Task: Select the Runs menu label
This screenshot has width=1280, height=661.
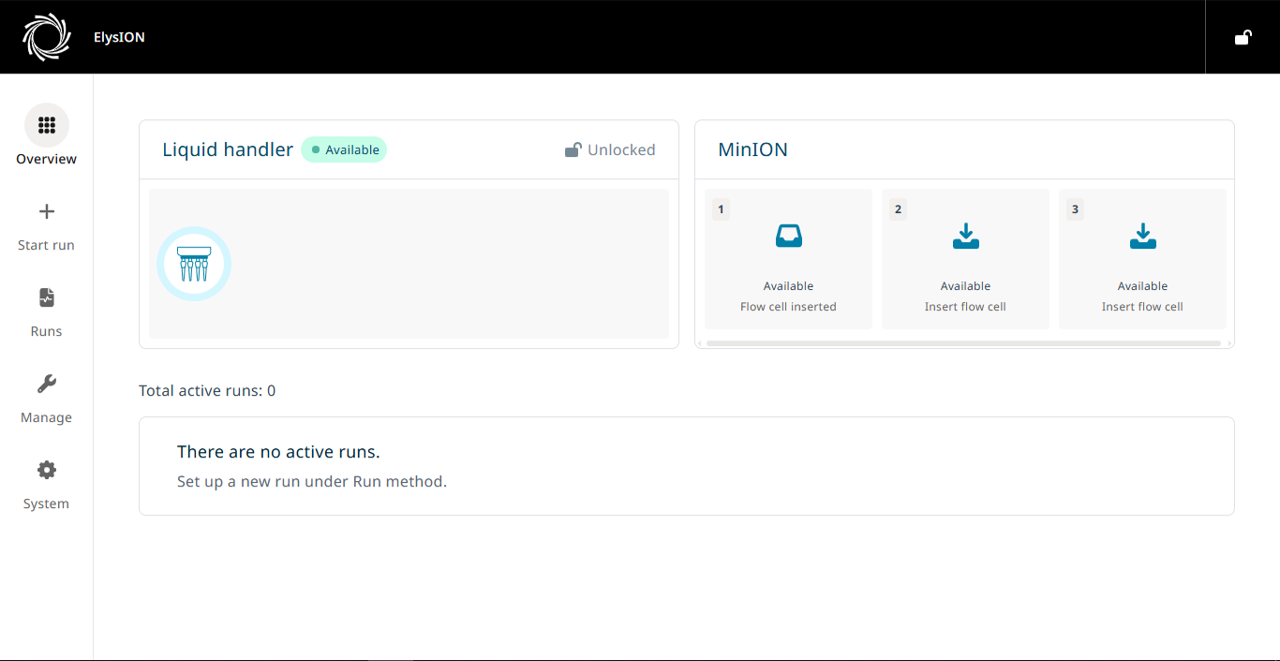Action: tap(46, 331)
